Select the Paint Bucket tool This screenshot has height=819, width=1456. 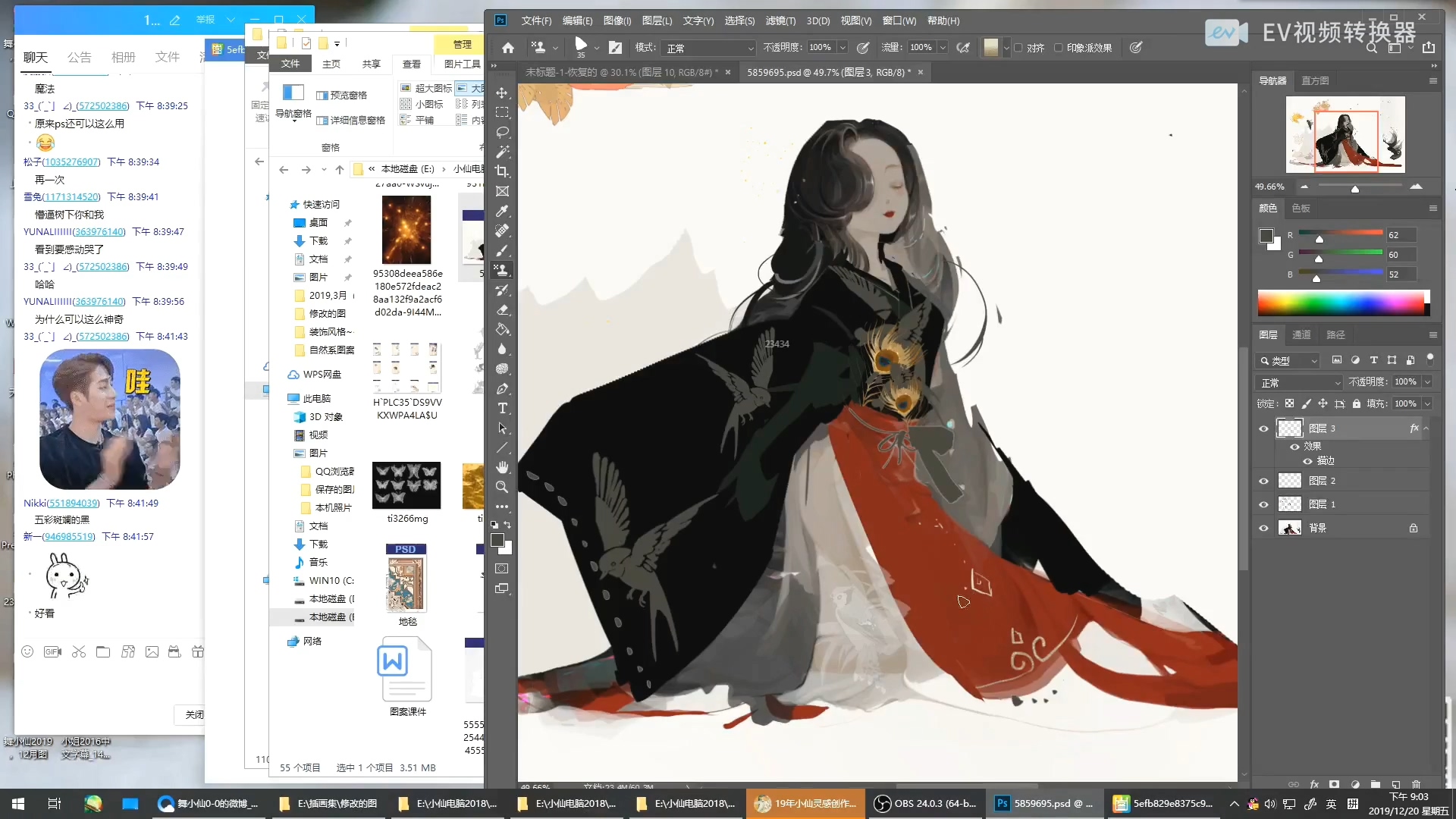point(502,329)
